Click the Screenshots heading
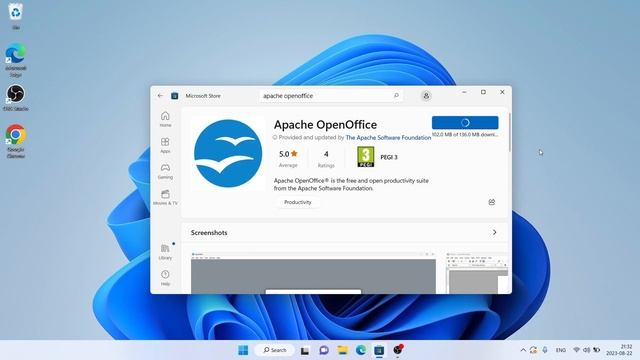This screenshot has height=360, width=640. click(209, 233)
